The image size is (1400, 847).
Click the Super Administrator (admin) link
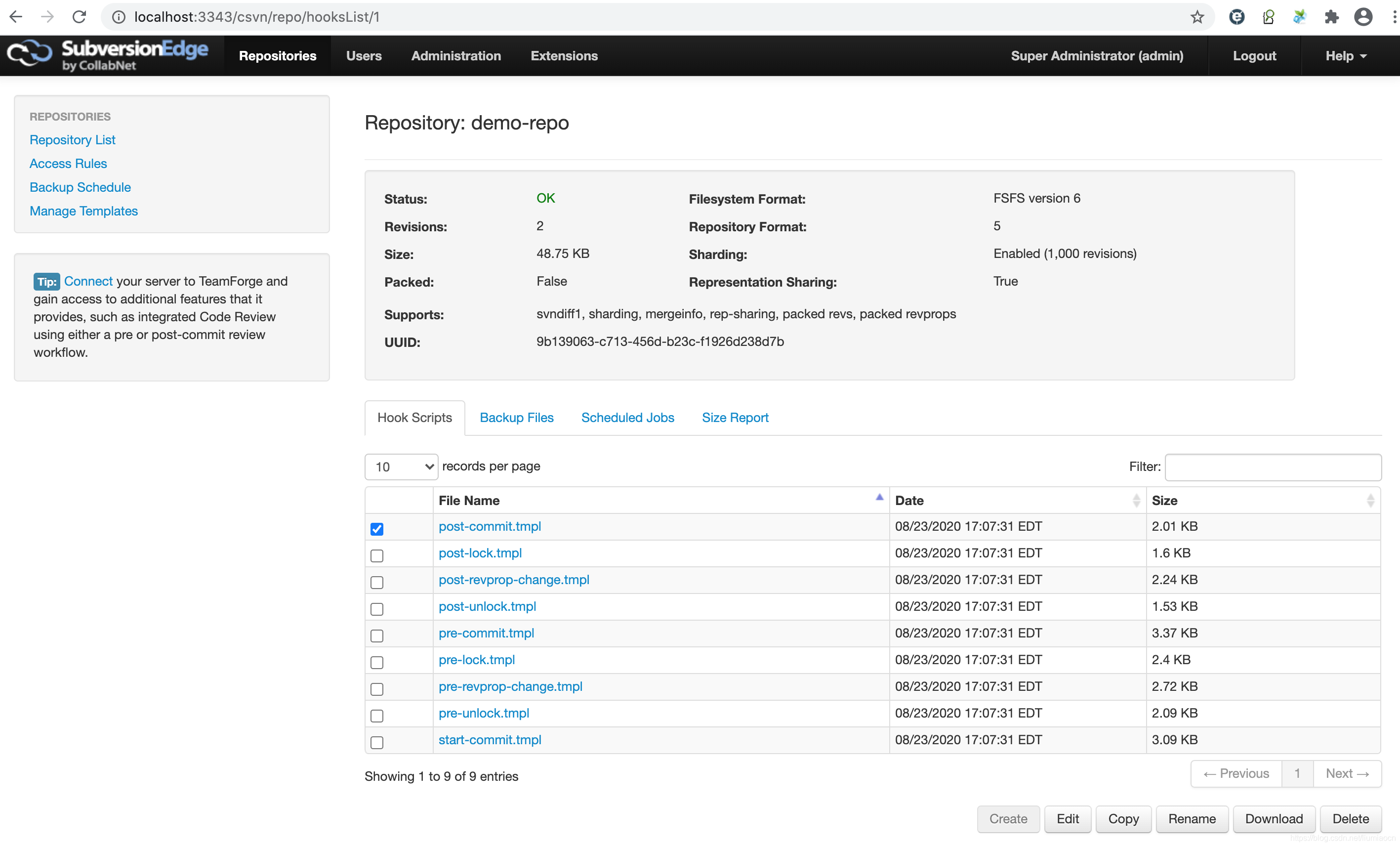coord(1097,56)
